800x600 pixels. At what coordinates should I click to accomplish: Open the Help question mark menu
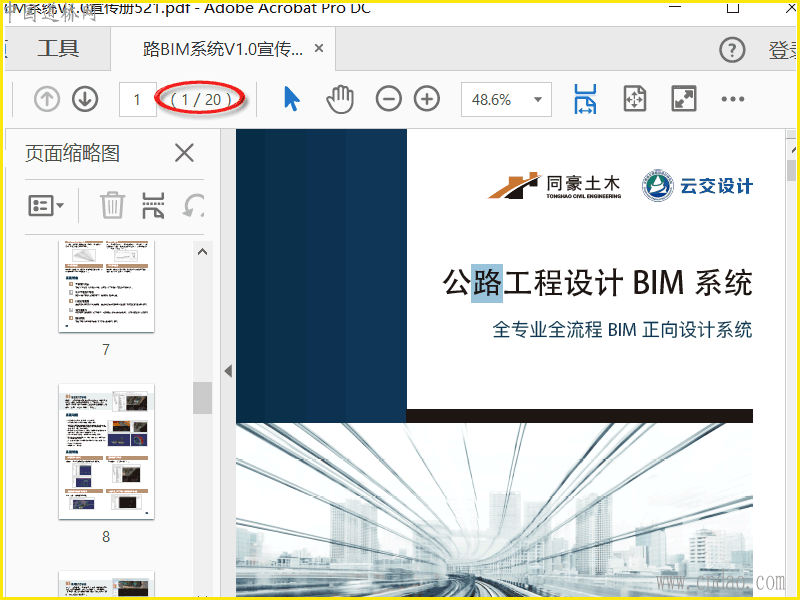pyautogui.click(x=732, y=50)
